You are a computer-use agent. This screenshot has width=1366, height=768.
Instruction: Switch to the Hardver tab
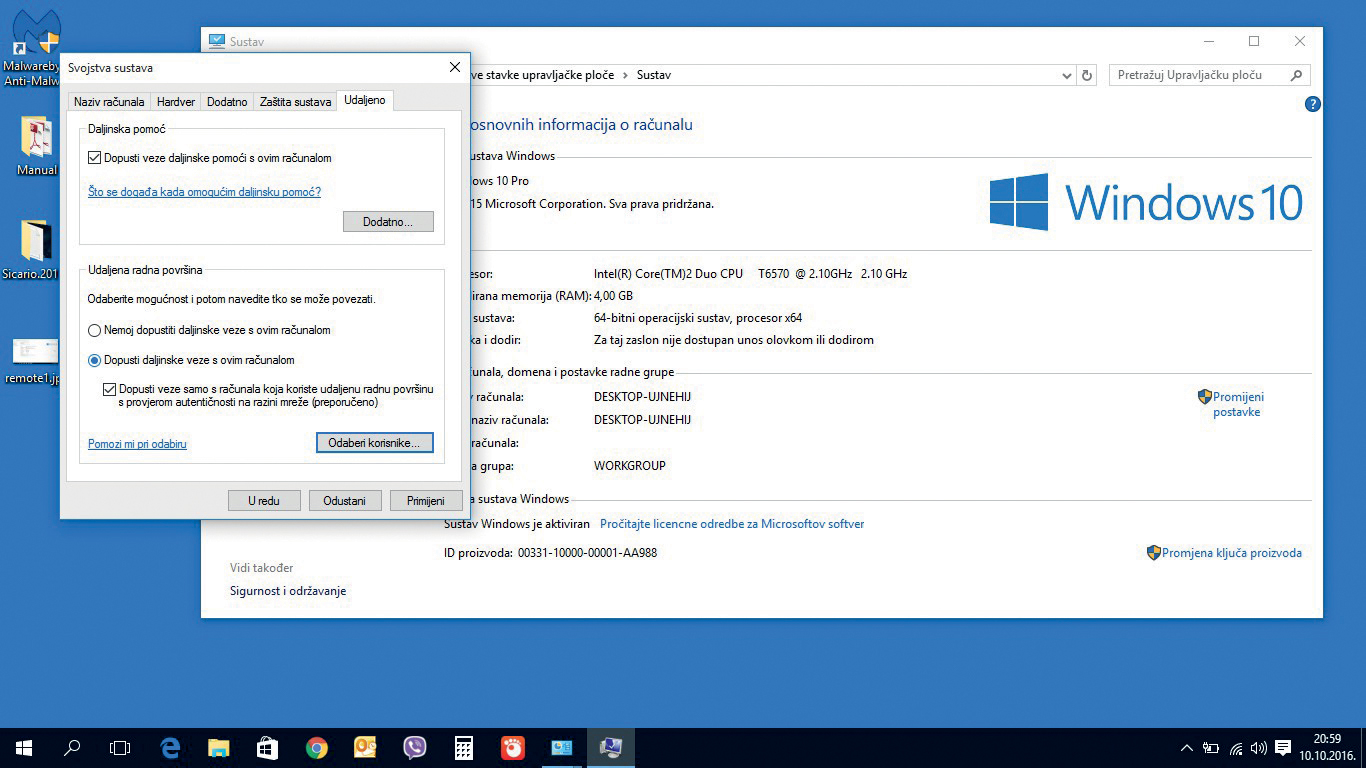point(176,102)
